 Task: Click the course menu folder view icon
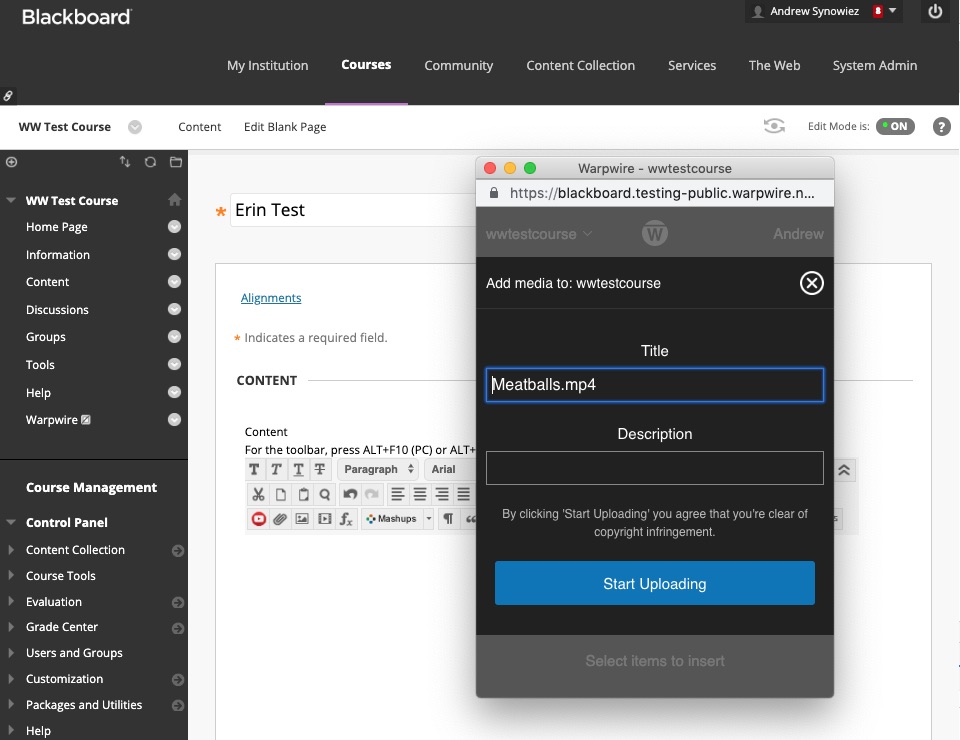coord(176,162)
